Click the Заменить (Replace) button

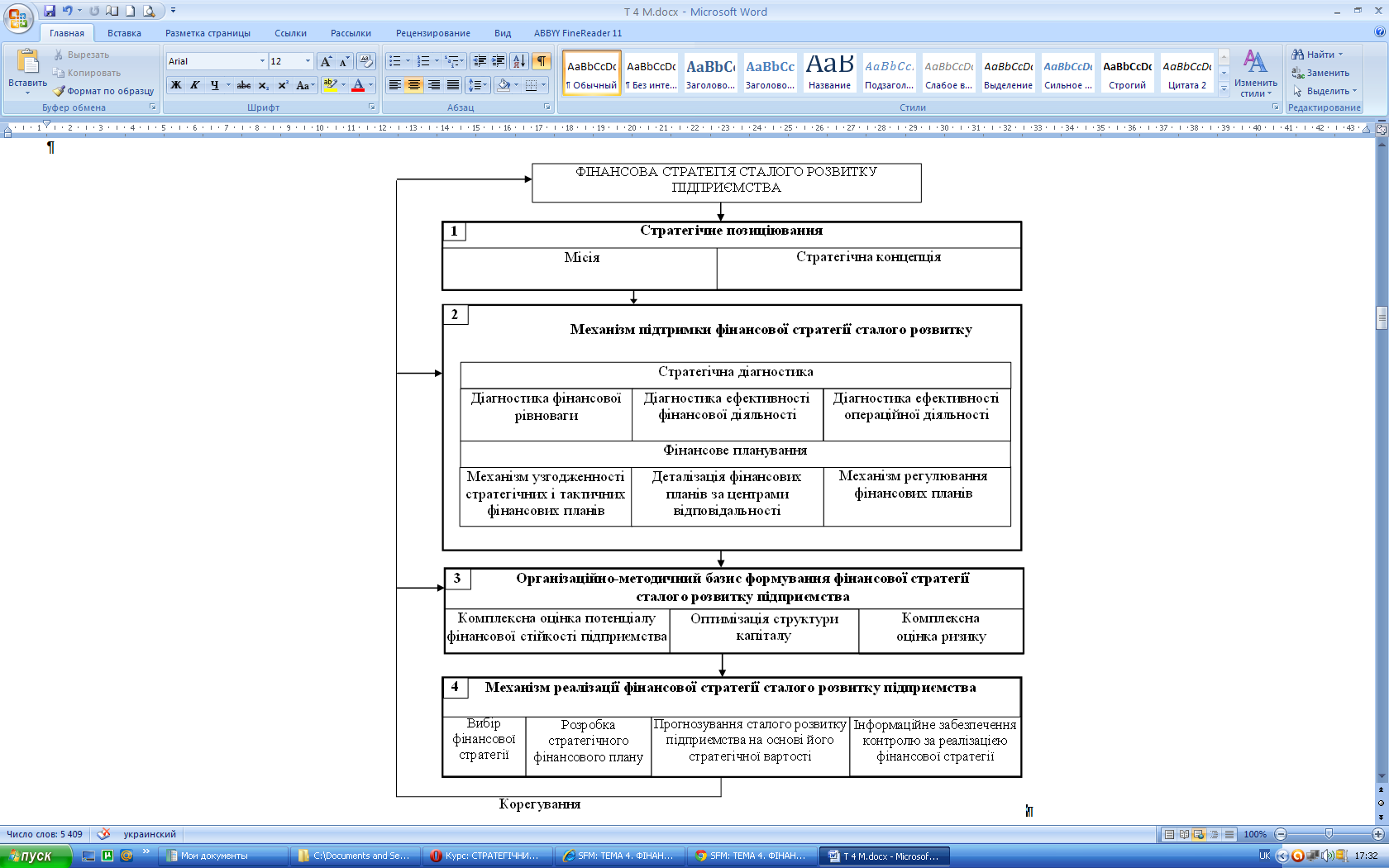[1320, 73]
